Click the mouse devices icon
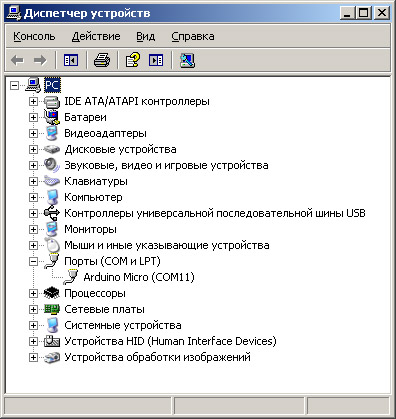Image resolution: width=396 pixels, height=419 pixels. pyautogui.click(x=52, y=245)
